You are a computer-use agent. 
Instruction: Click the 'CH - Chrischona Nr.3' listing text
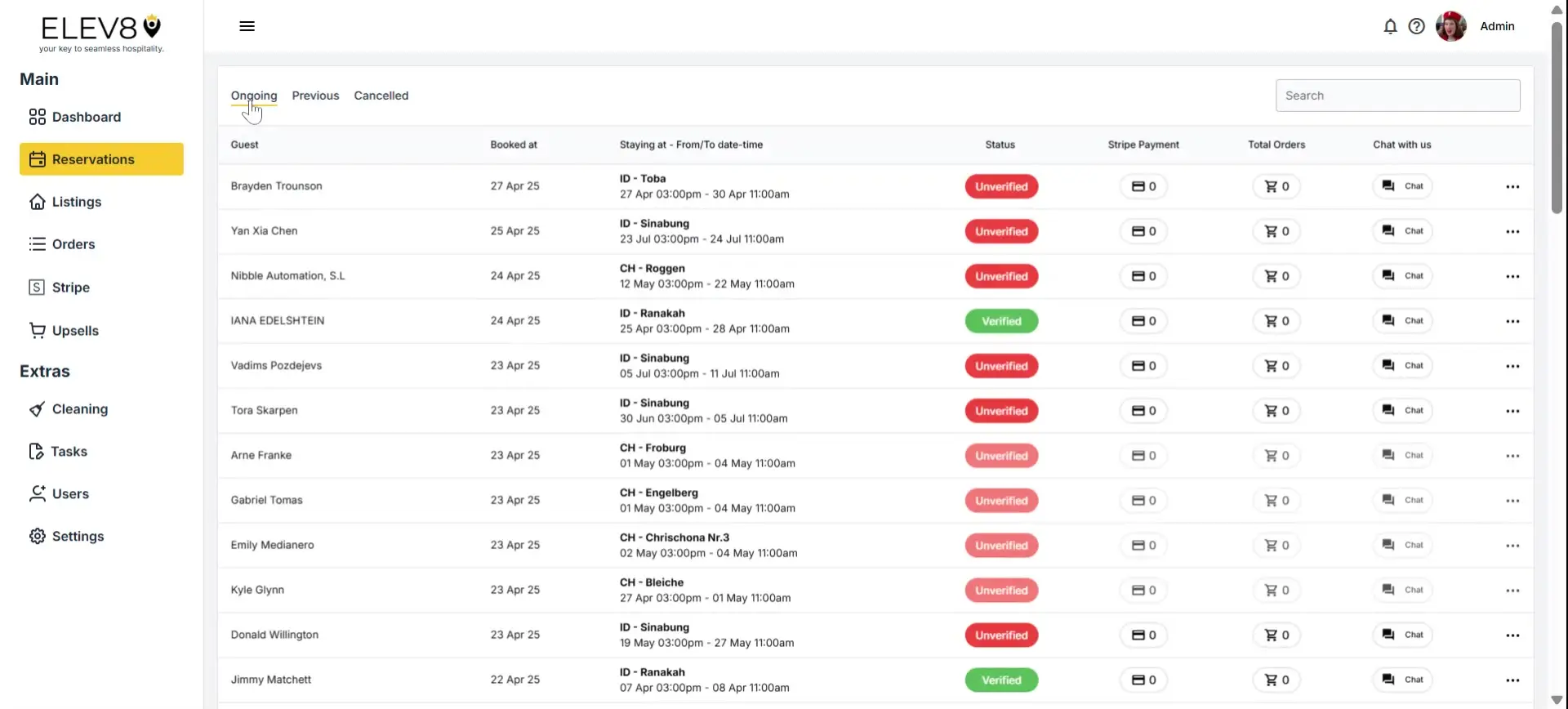[675, 537]
